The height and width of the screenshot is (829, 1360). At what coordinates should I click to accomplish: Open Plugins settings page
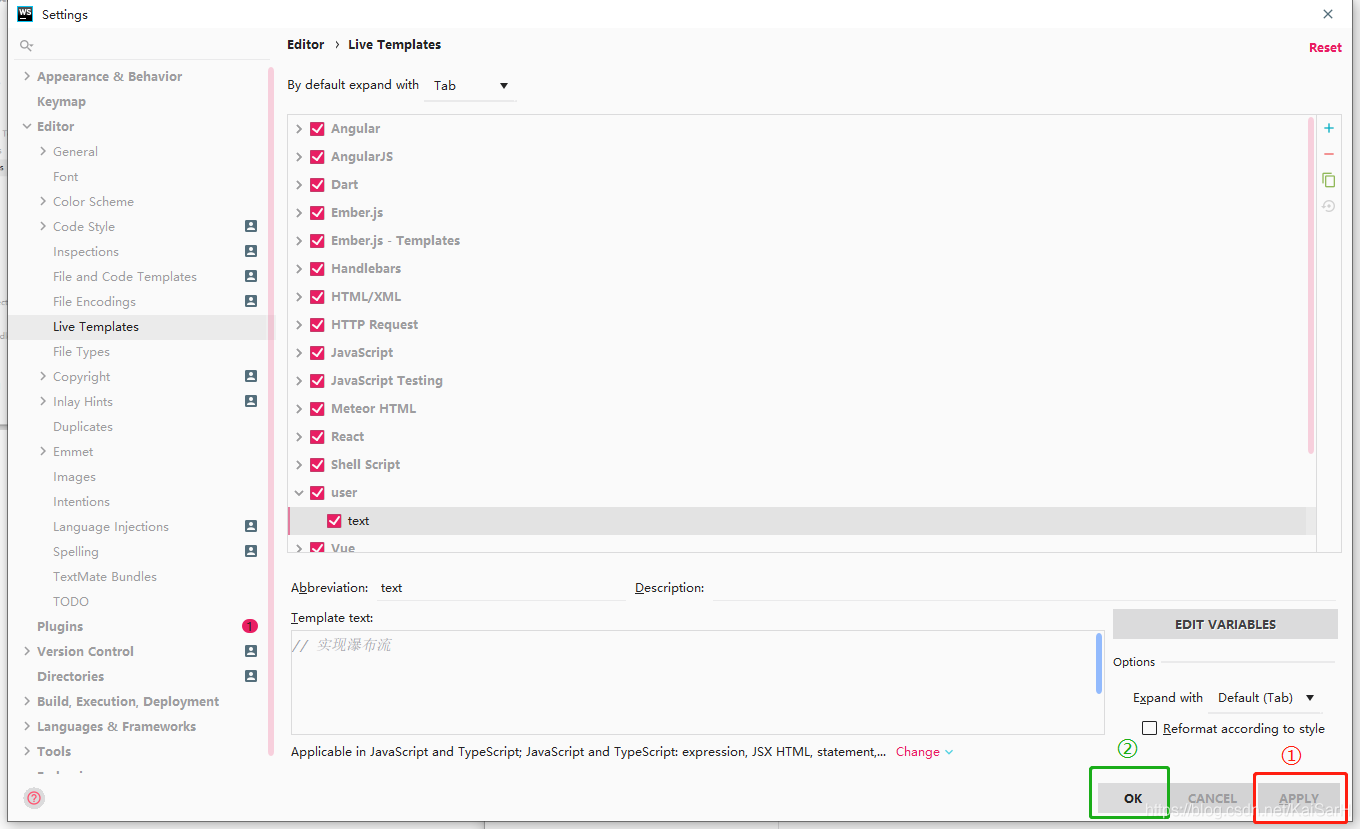(x=60, y=627)
